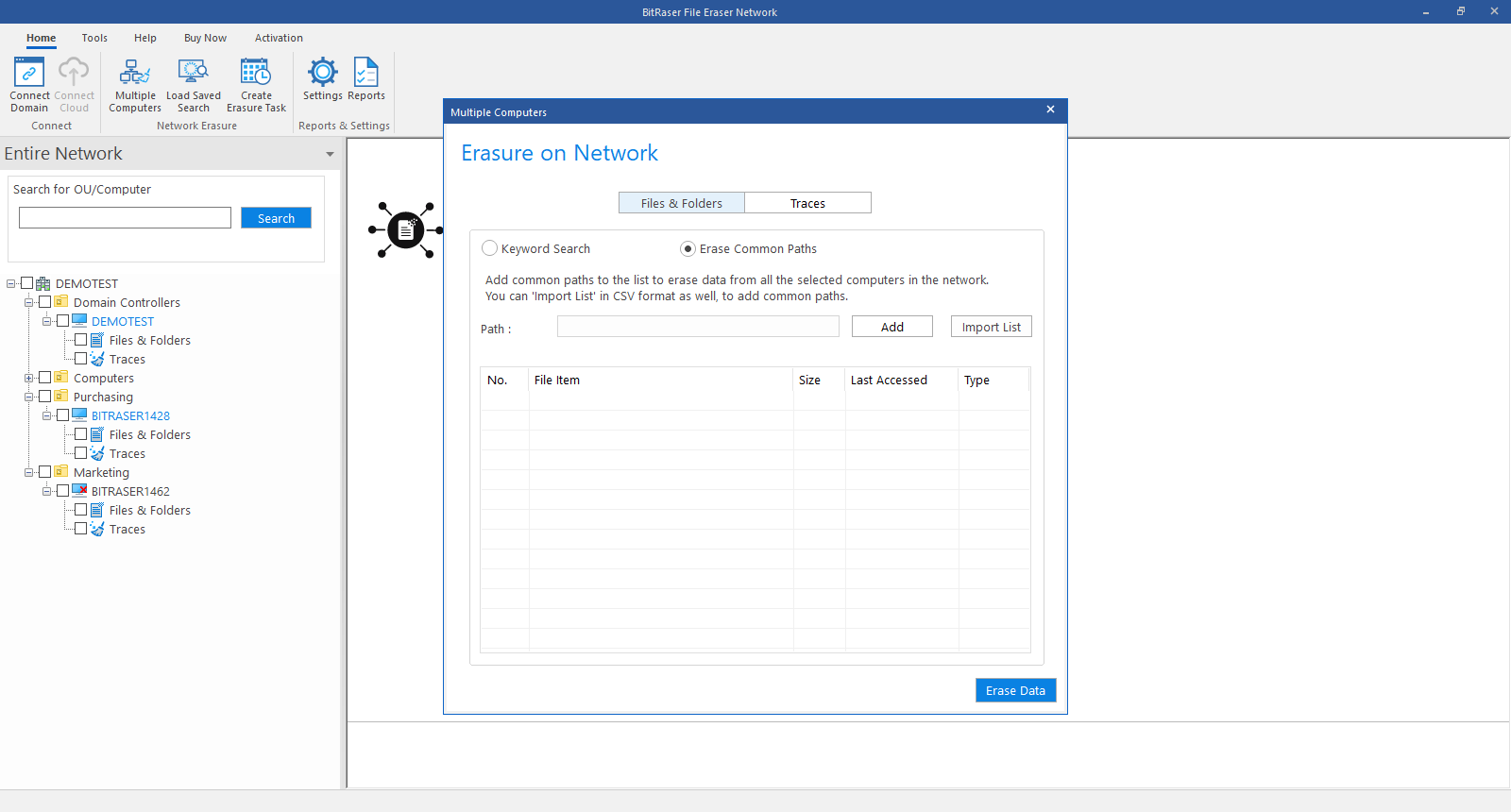Click the Erase Data button
1511x812 pixels.
1015,690
